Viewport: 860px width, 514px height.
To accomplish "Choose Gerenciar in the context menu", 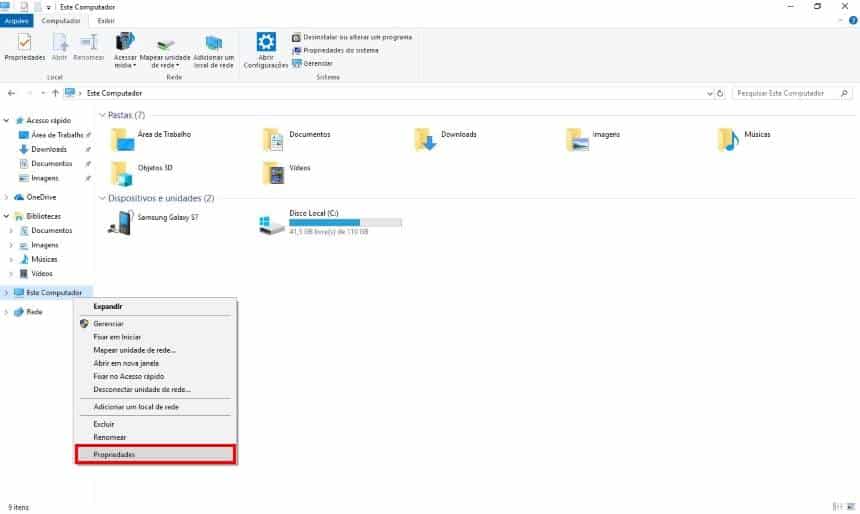I will pyautogui.click(x=156, y=324).
